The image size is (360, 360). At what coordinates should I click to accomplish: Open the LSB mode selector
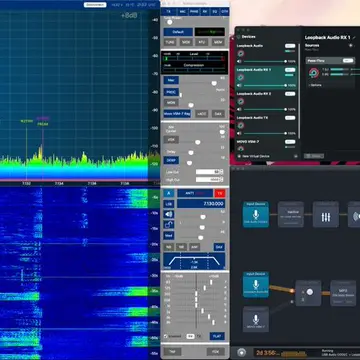click(x=169, y=204)
